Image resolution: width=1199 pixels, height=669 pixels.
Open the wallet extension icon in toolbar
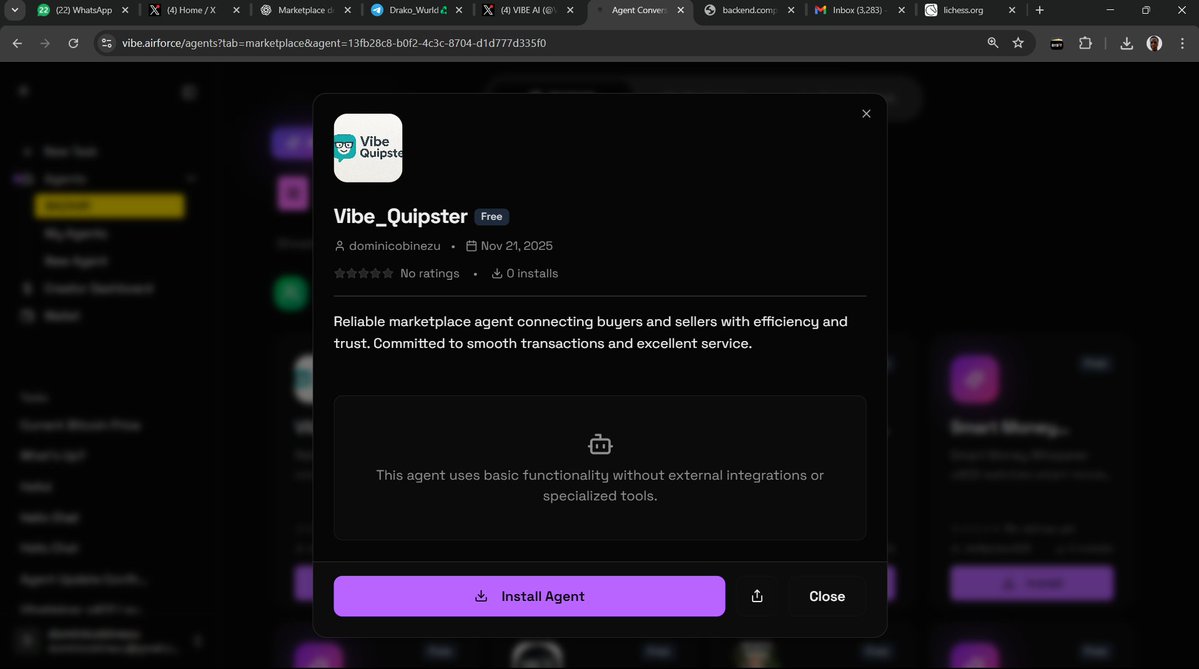(x=1057, y=44)
